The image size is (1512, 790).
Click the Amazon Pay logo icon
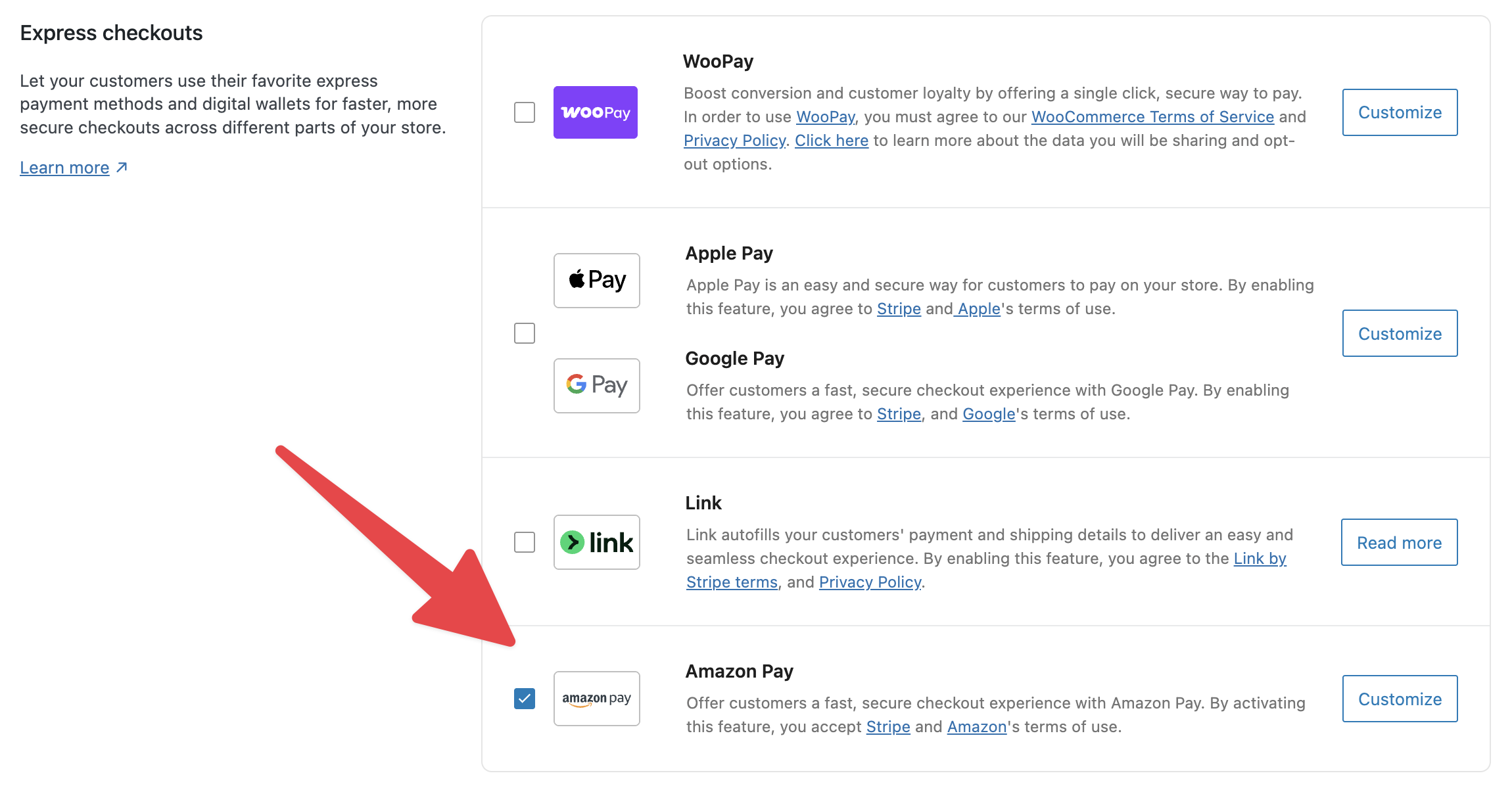(x=596, y=699)
